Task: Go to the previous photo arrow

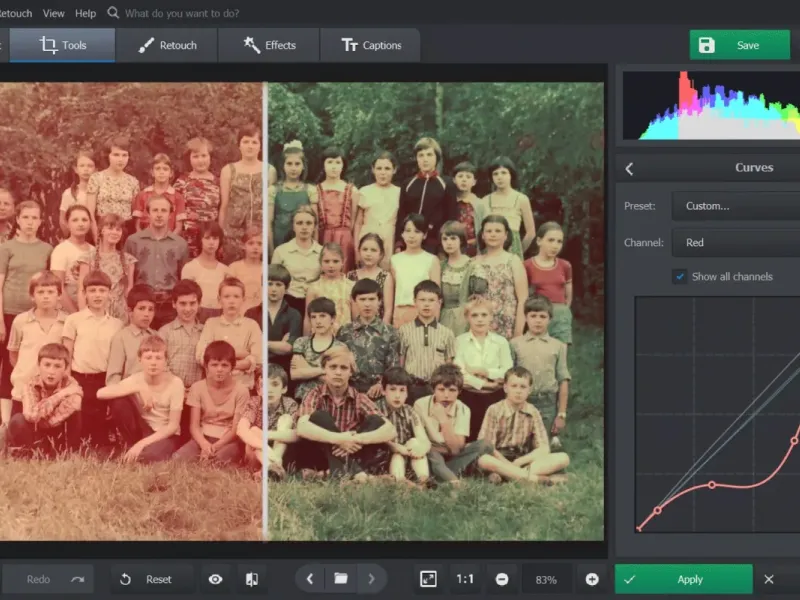Action: (310, 579)
